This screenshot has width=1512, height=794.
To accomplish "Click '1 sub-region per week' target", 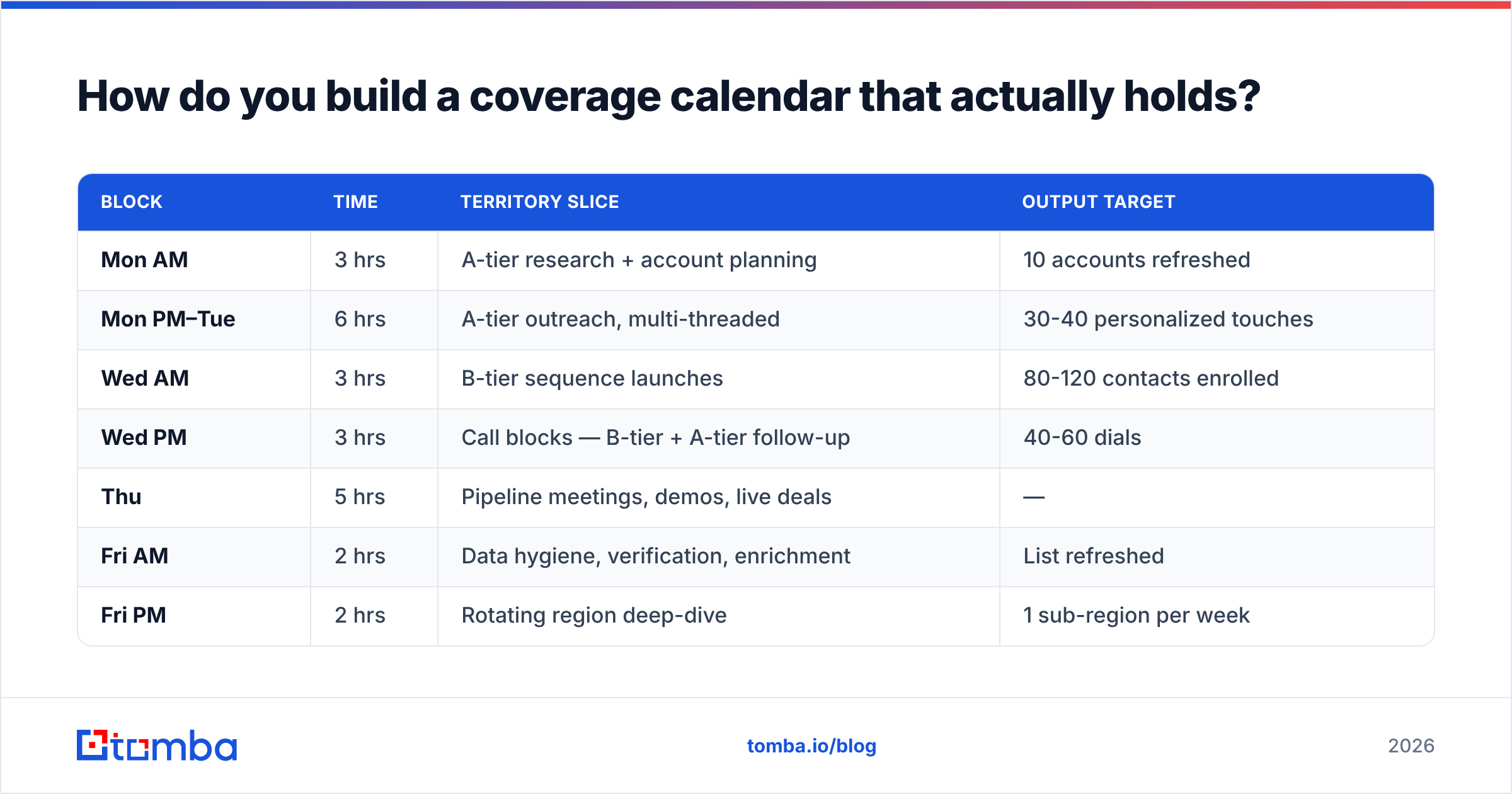I will pyautogui.click(x=1137, y=615).
